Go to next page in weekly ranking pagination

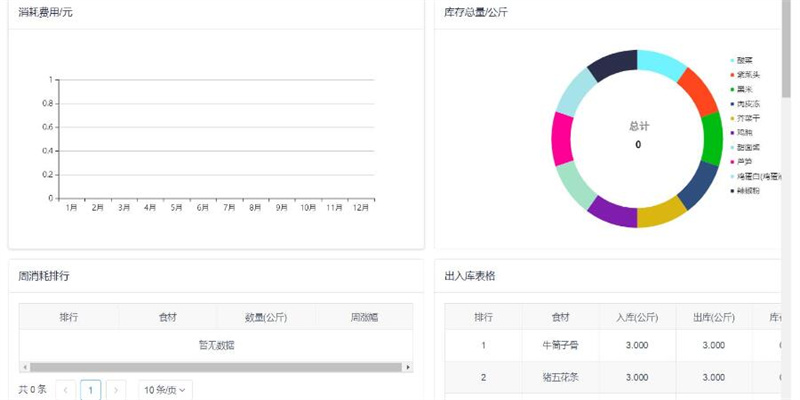click(x=116, y=390)
